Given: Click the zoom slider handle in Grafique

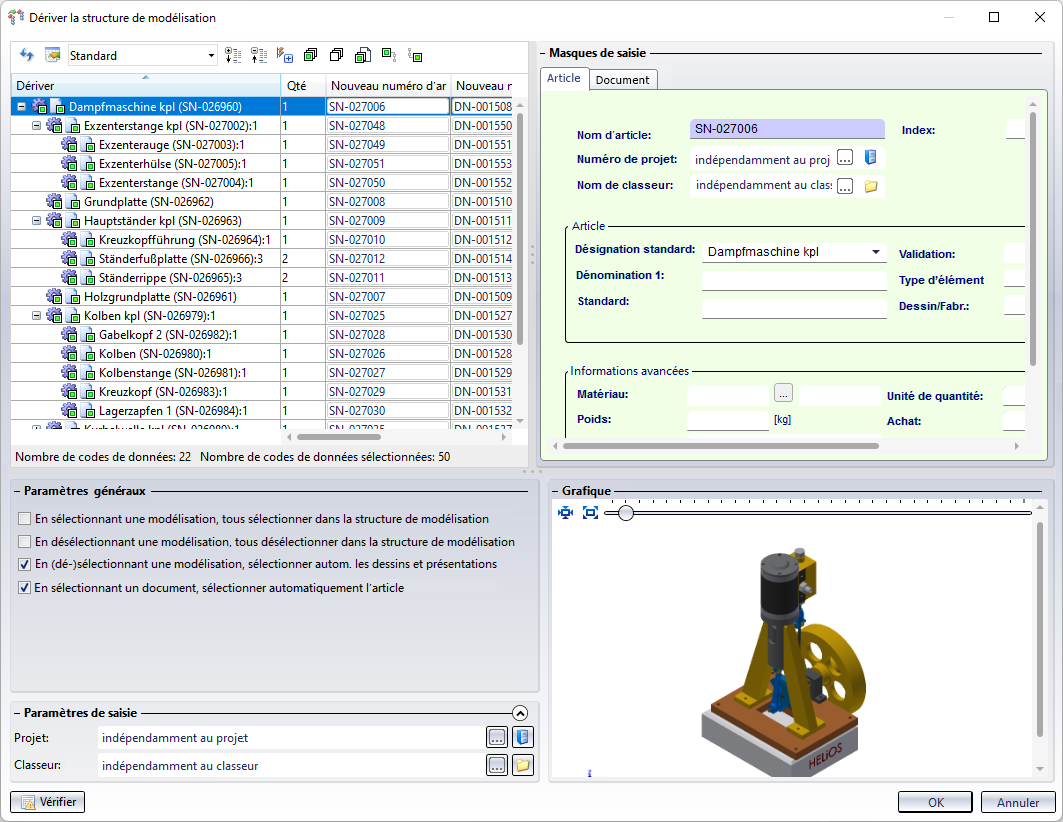Looking at the screenshot, I should tap(625, 513).
